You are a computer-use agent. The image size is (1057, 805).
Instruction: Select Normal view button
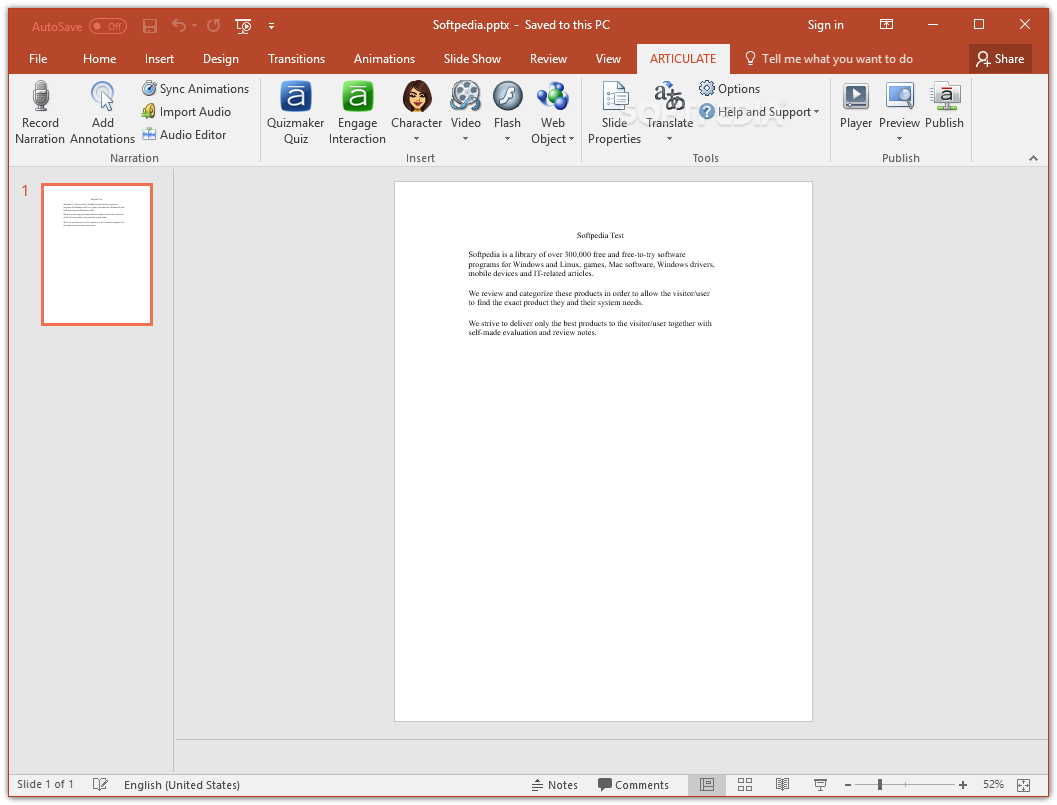tap(706, 784)
